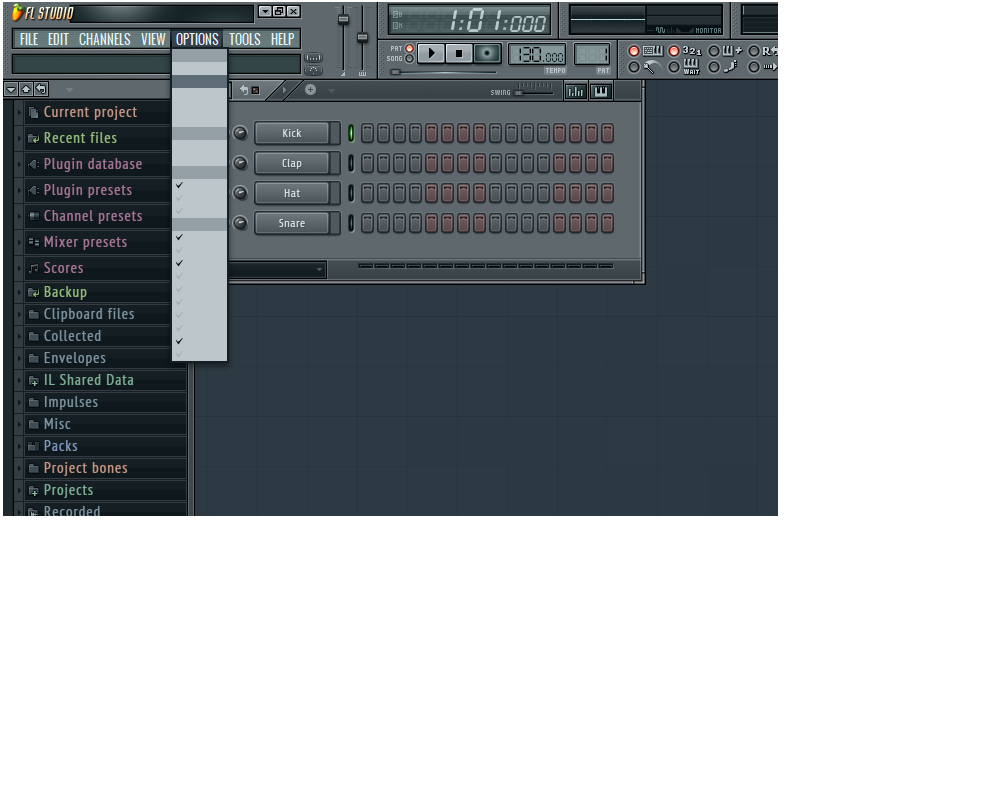Open the VIEW menu

[153, 40]
